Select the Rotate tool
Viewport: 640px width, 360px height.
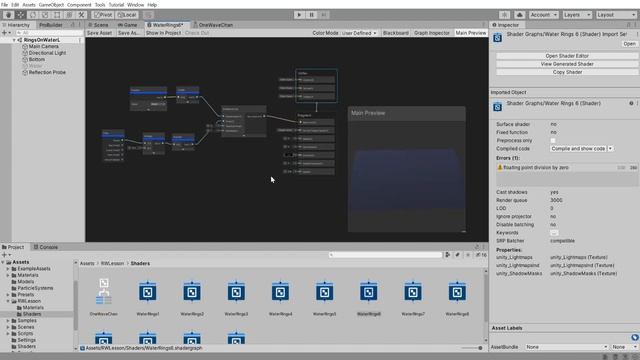(33, 15)
